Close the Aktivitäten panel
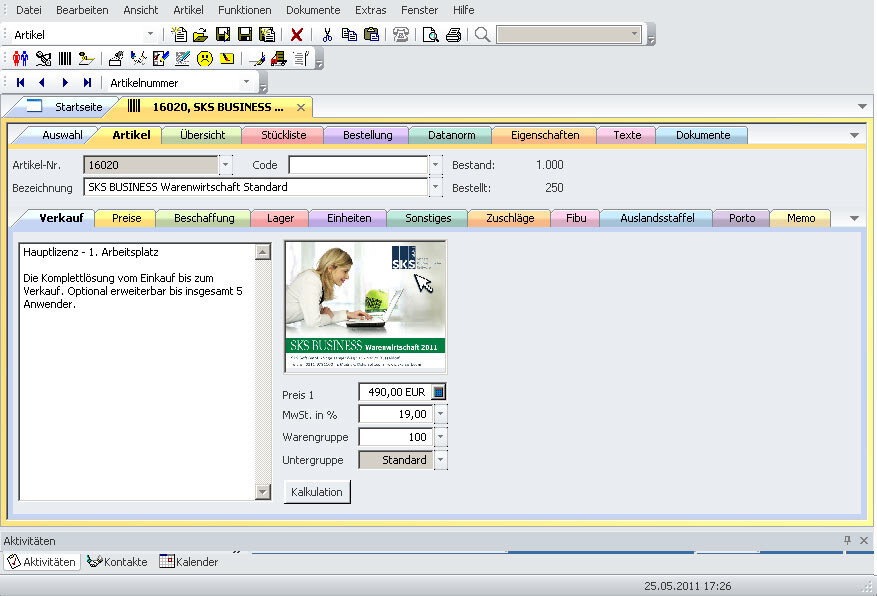 pyautogui.click(x=864, y=540)
